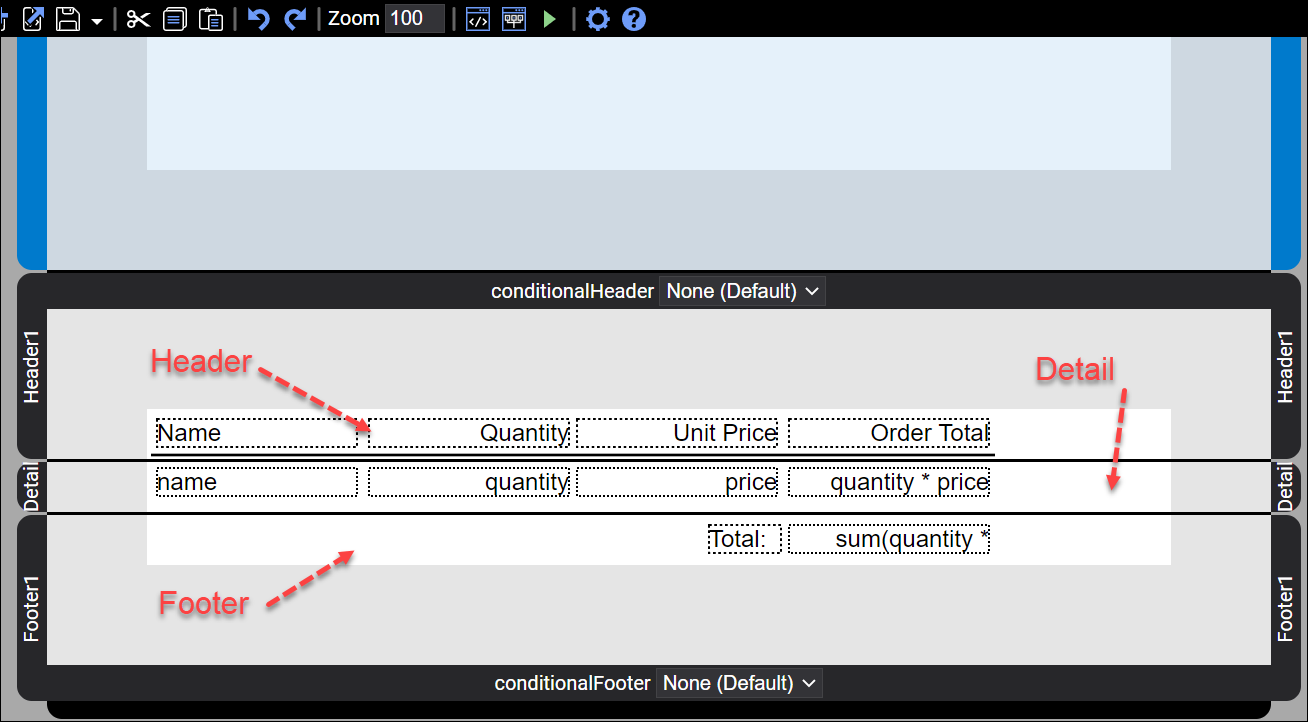This screenshot has width=1308, height=722.
Task: Select the left Footer1 band label
Action: (32, 608)
